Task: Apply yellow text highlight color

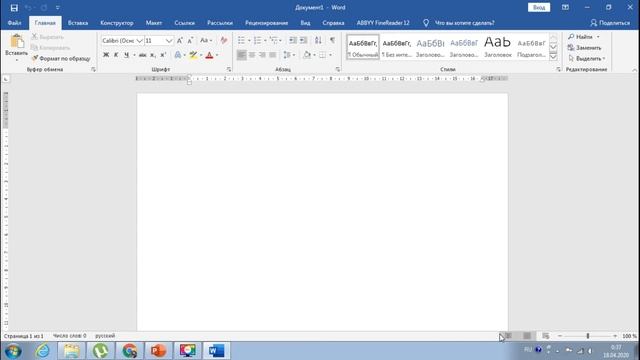Action: tap(193, 55)
